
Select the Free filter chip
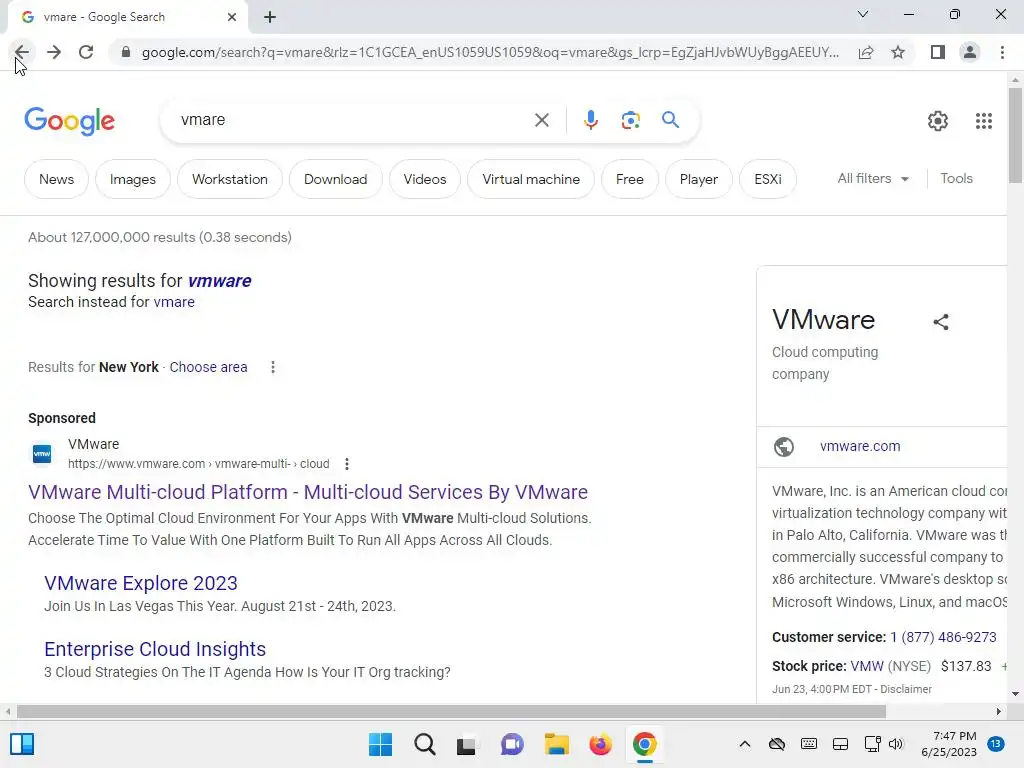point(630,179)
